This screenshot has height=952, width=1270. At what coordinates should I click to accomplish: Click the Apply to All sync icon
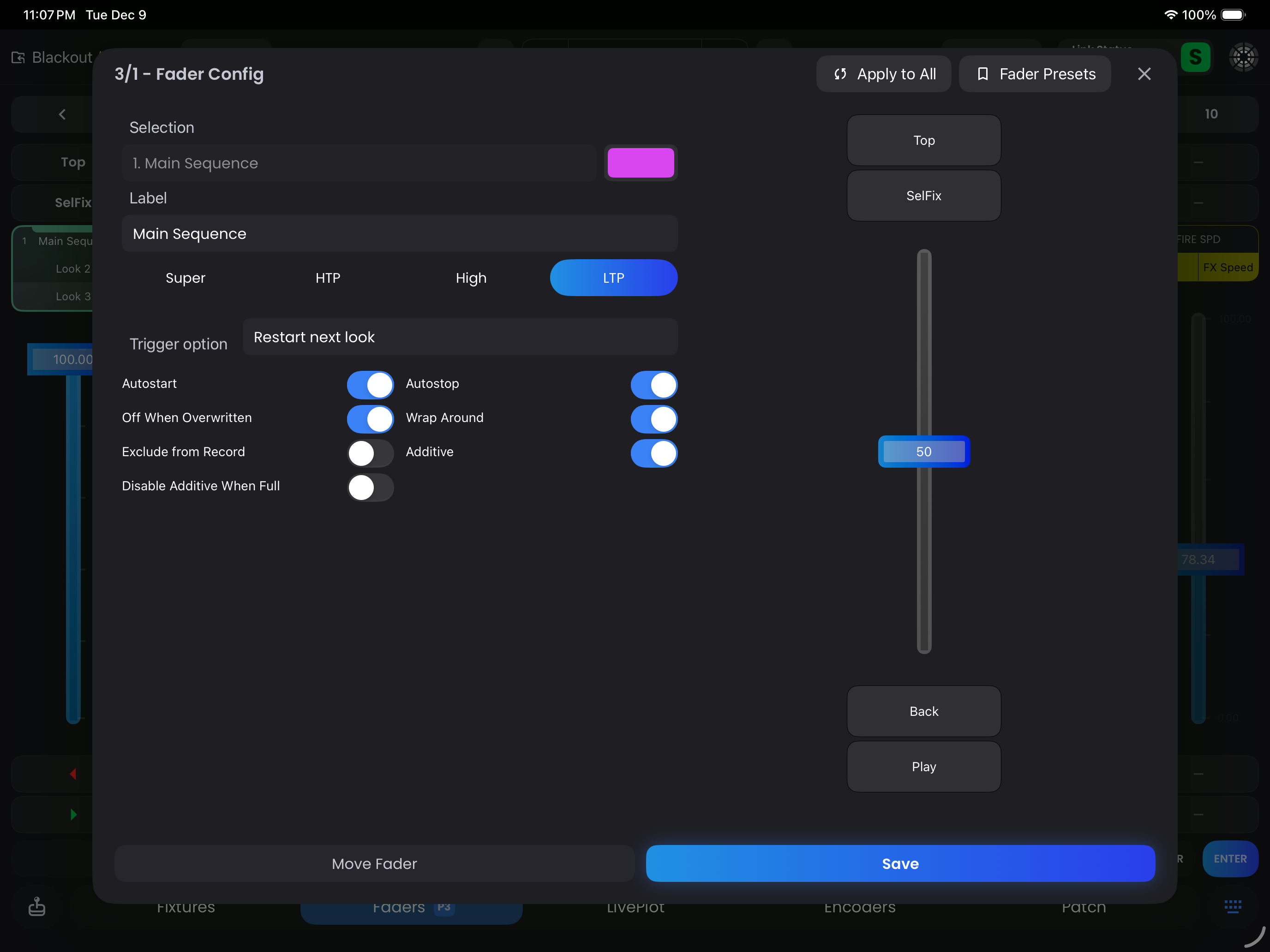[x=840, y=74]
